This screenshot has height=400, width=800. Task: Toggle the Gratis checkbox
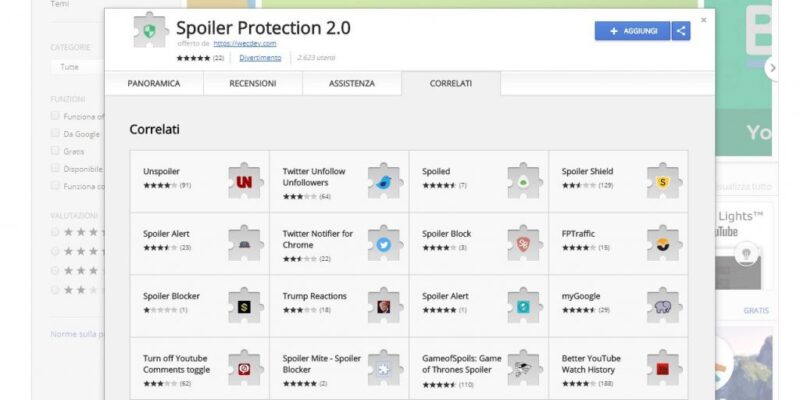[55, 151]
